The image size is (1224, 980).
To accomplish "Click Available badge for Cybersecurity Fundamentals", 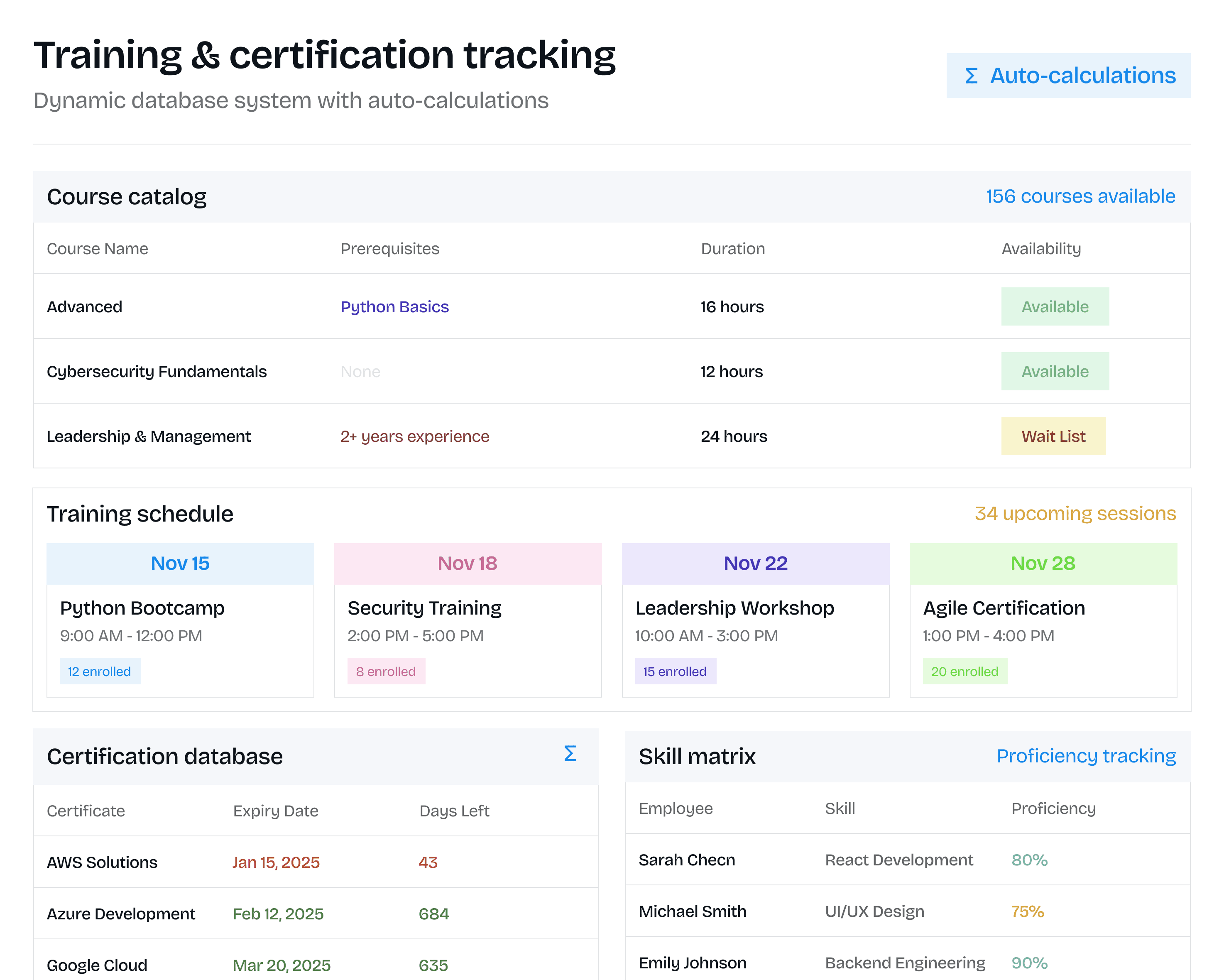I will pos(1054,371).
